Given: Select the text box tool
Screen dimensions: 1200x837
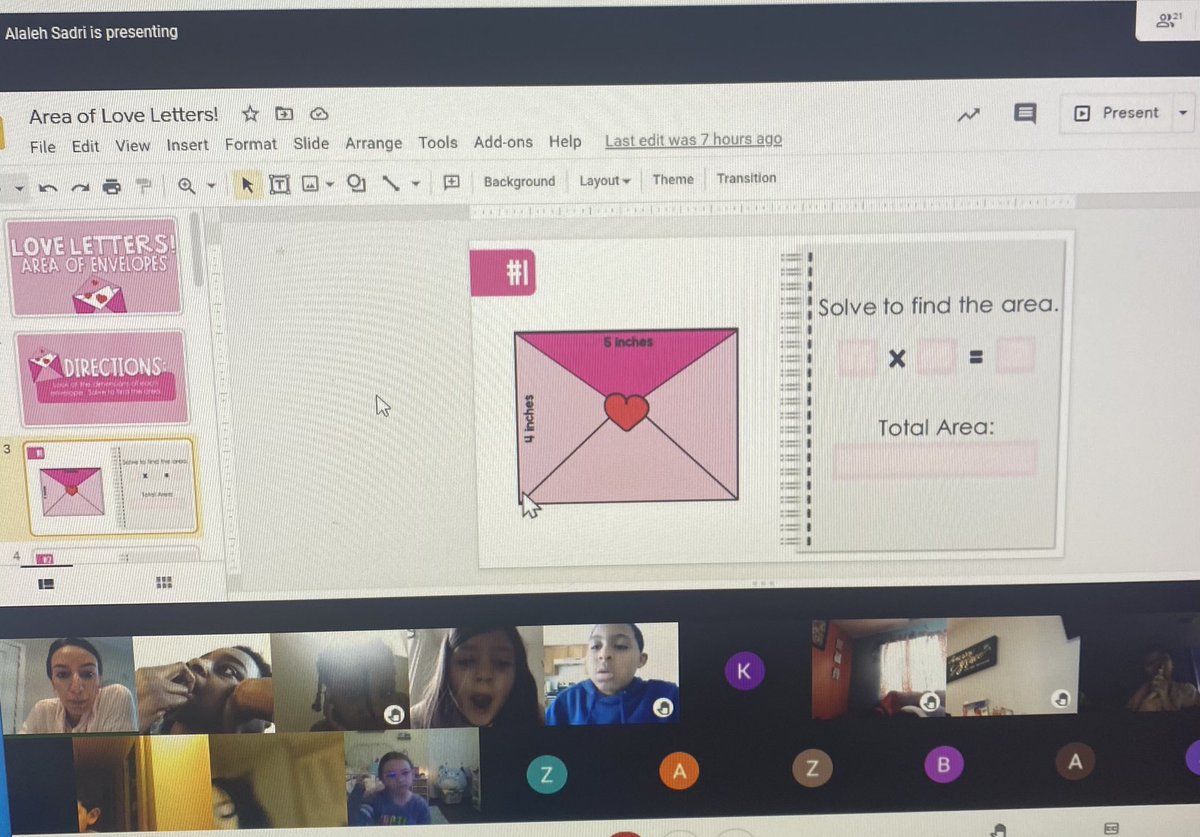Looking at the screenshot, I should (279, 184).
